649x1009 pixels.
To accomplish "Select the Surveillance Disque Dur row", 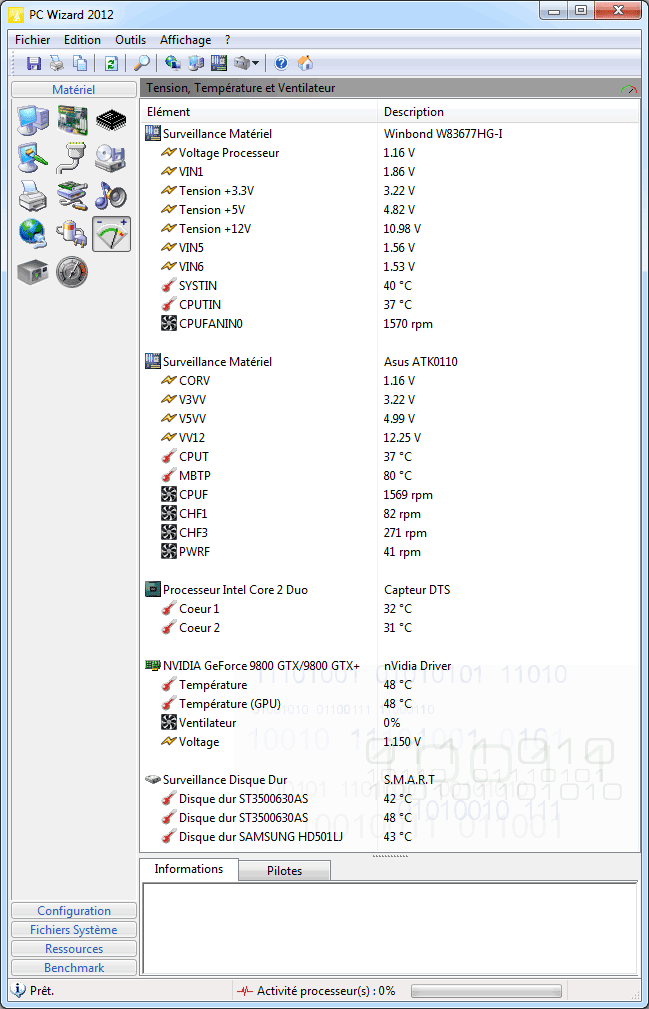I will [390, 780].
